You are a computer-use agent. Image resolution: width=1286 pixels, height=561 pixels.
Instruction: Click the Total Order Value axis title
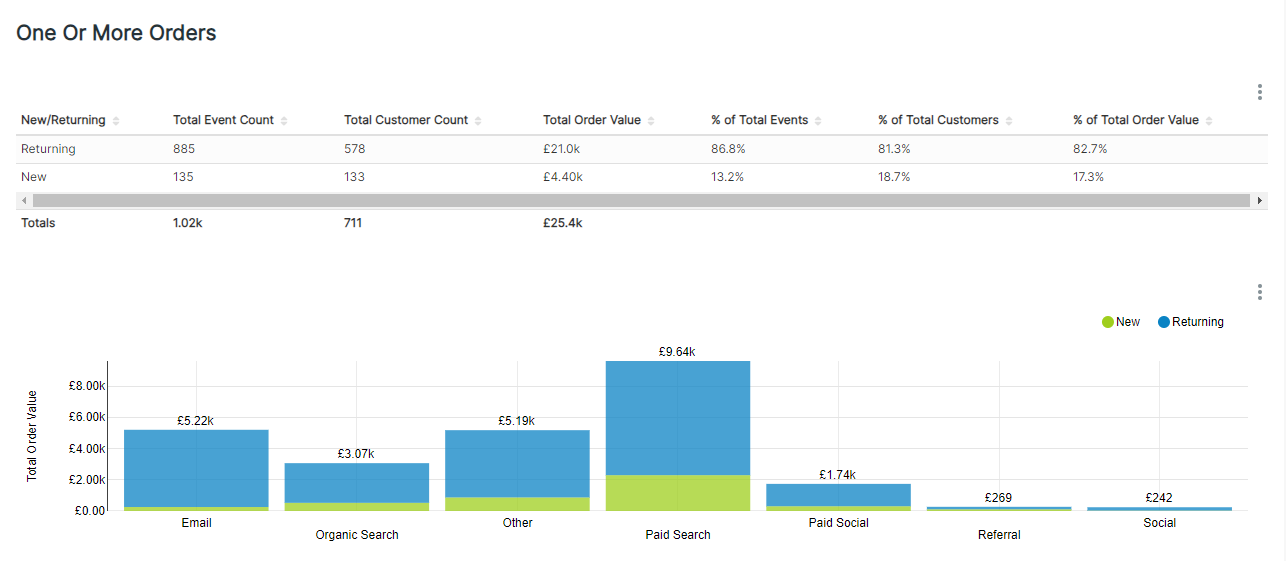[32, 436]
